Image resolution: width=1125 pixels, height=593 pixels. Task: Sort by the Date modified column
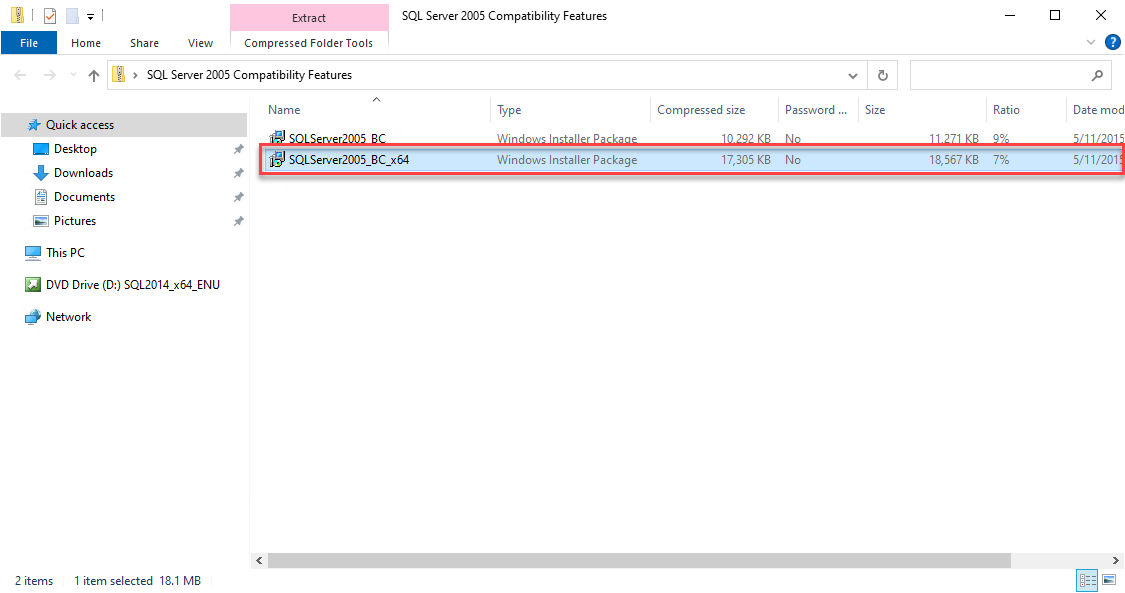(1096, 110)
